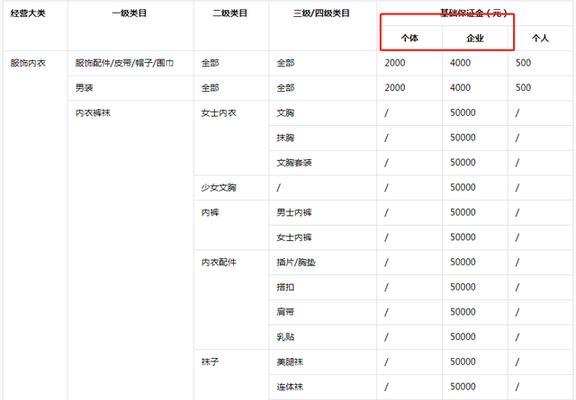The image size is (576, 400).
Task: Click the 个人 sub-header
Action: 540,38
